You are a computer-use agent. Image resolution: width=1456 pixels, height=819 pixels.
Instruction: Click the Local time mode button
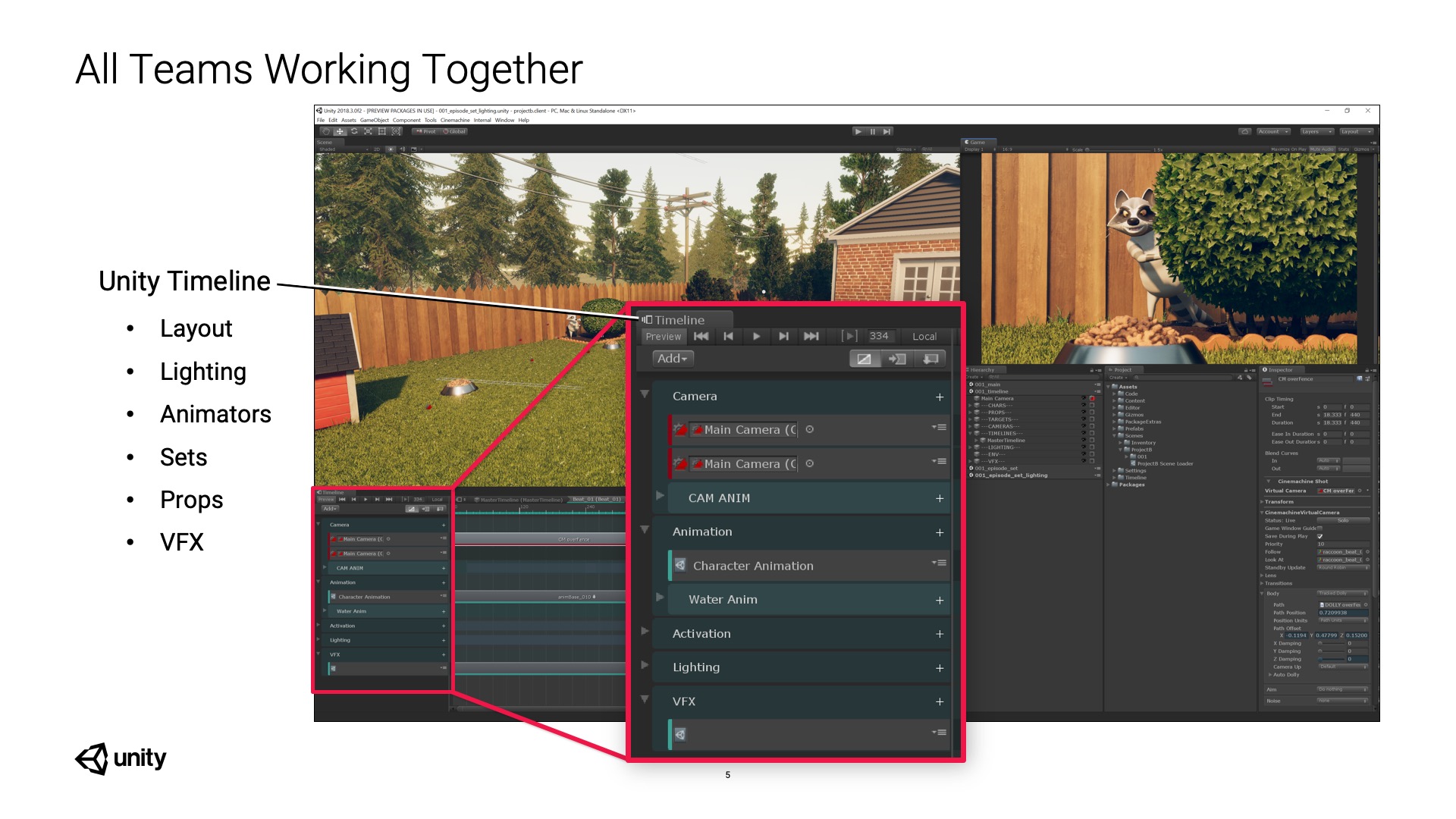pos(924,336)
